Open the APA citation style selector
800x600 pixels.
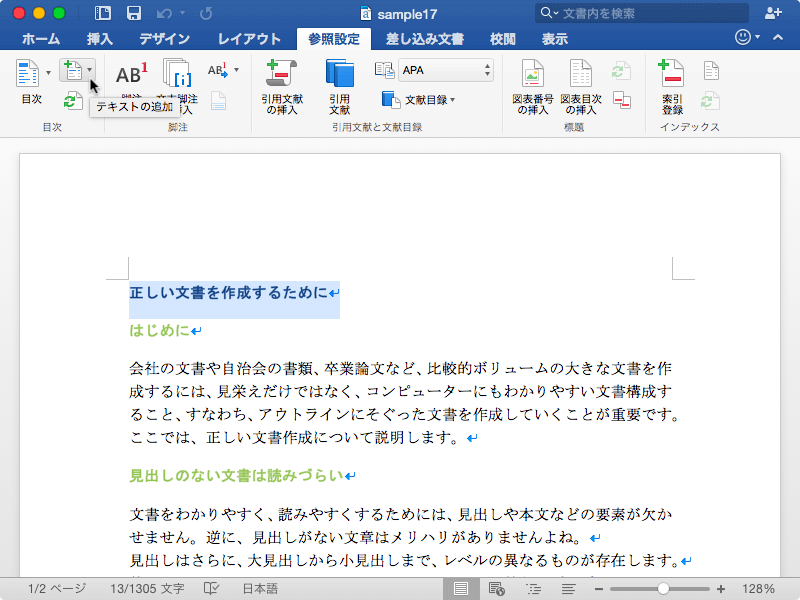446,70
